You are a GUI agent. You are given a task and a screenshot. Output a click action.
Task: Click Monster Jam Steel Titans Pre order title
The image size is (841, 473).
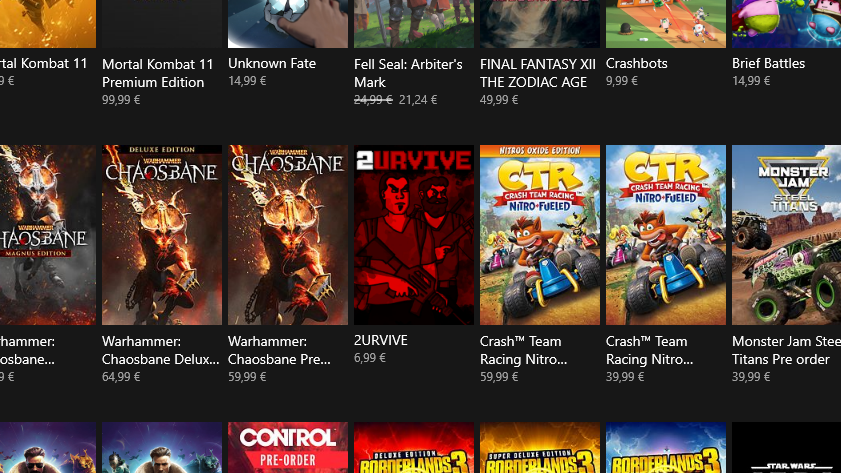click(786, 350)
